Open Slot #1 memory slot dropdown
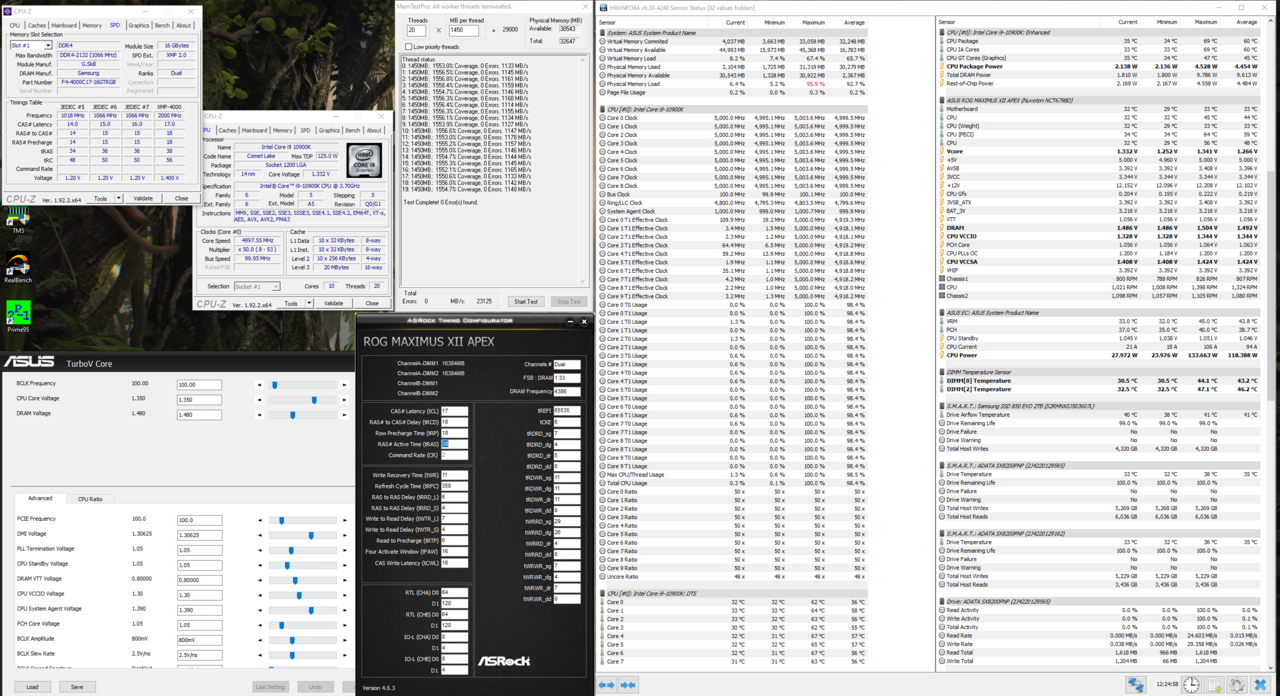The height and width of the screenshot is (696, 1280). tap(32, 46)
